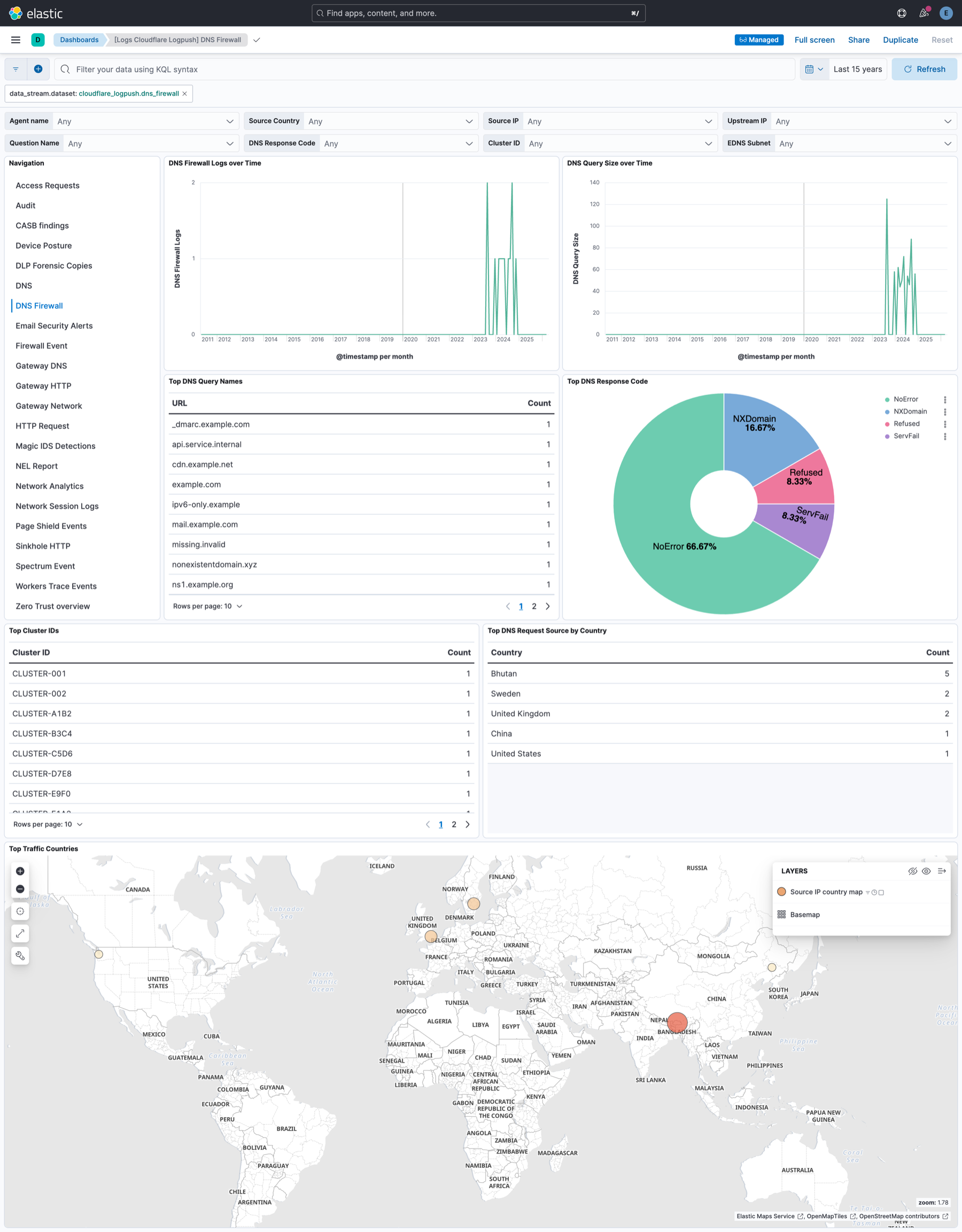
Task: Open the calendar quick time menu
Action: pyautogui.click(x=814, y=69)
